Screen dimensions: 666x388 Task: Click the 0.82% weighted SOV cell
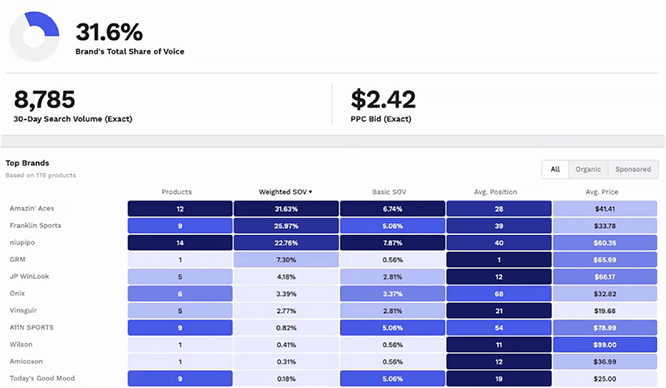point(286,328)
